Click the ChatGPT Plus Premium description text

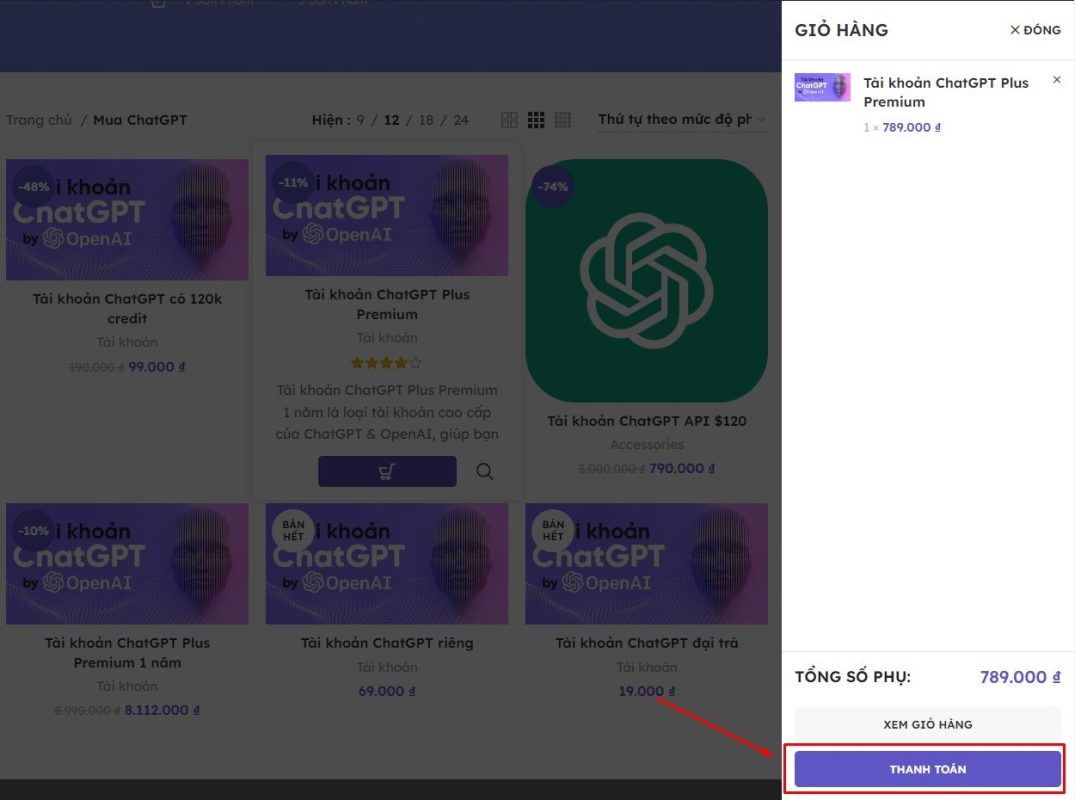[x=387, y=412]
